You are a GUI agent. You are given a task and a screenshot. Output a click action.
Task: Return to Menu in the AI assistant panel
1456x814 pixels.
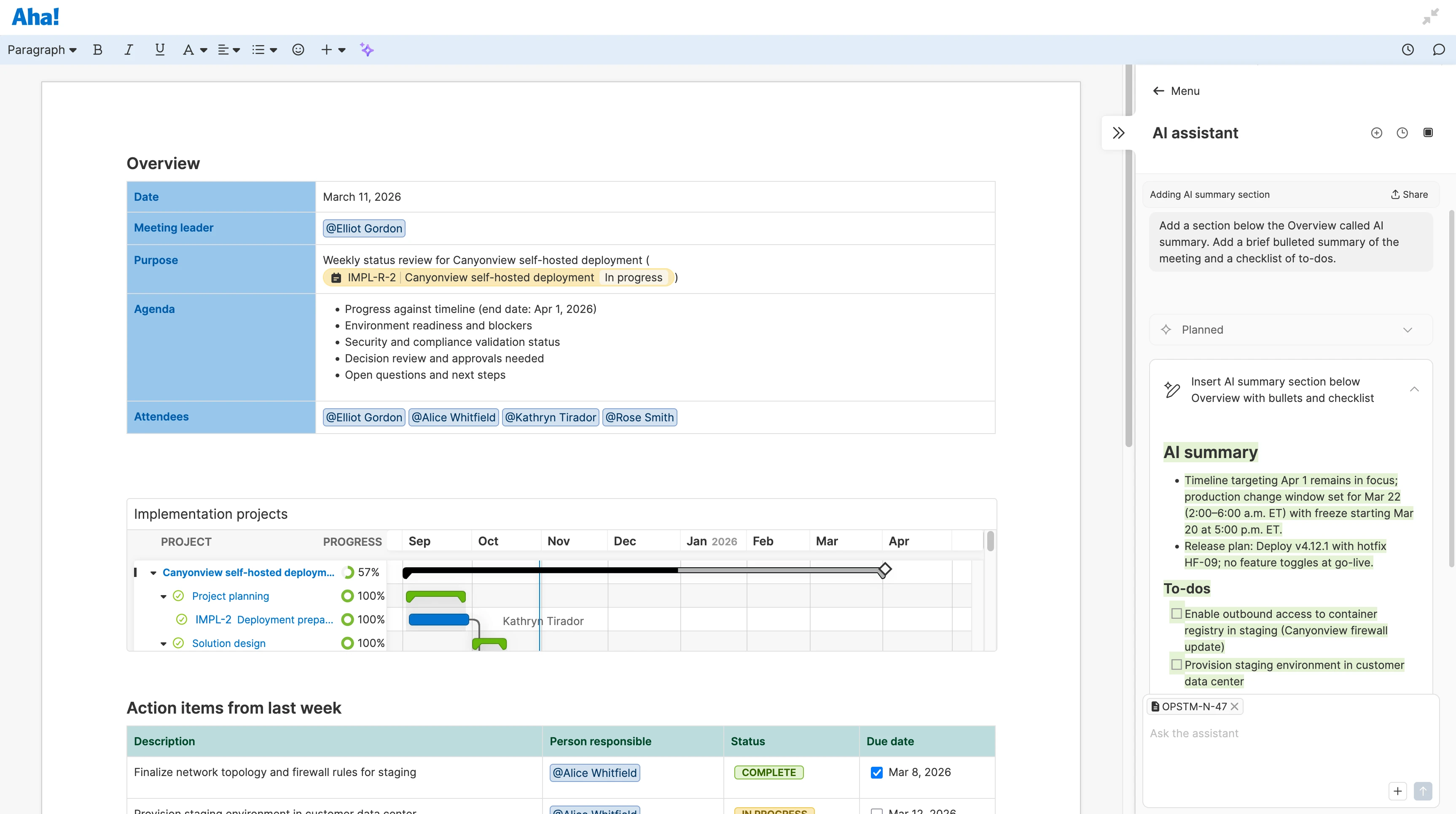[1175, 91]
